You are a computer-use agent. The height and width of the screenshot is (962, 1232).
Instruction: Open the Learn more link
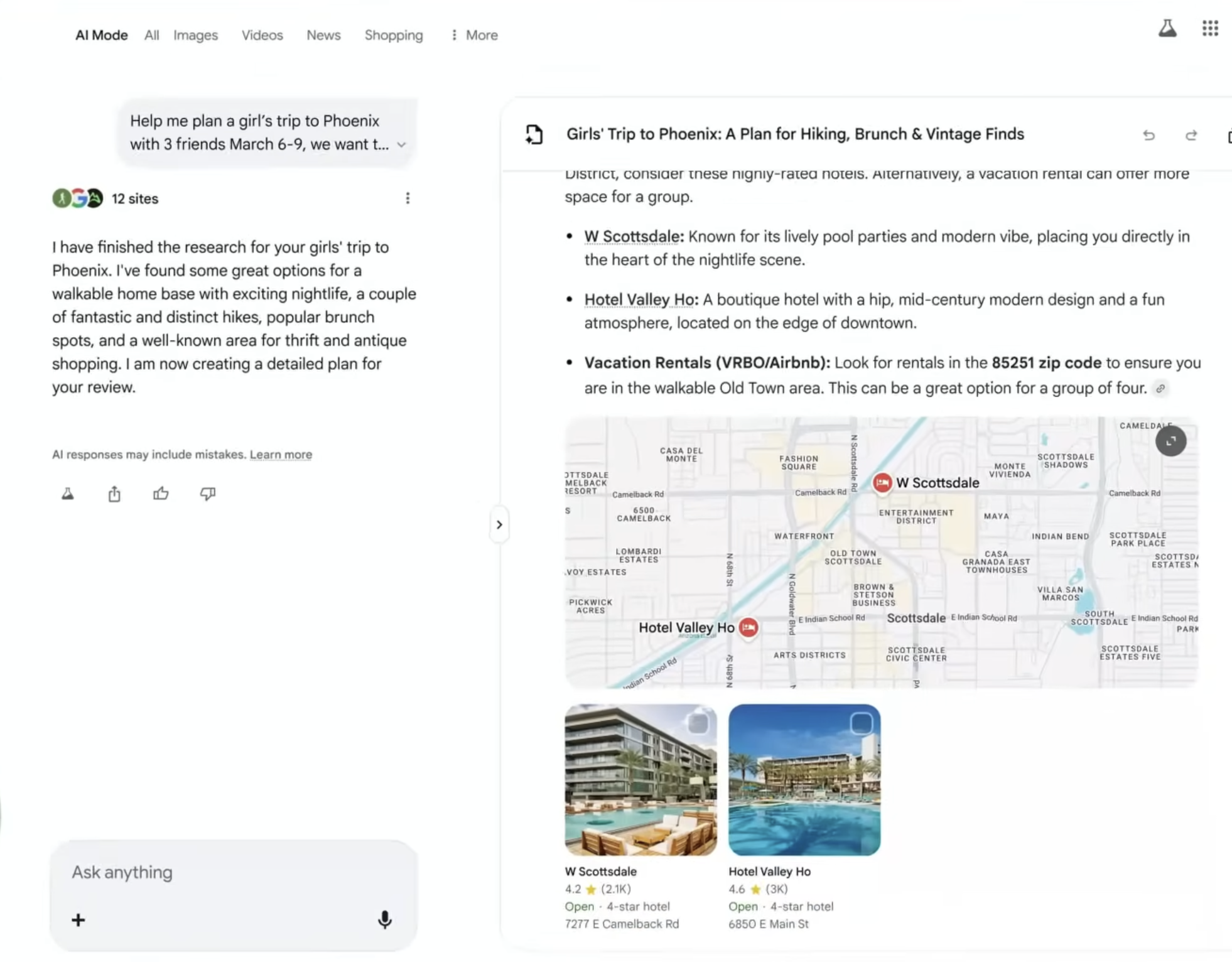(x=281, y=454)
